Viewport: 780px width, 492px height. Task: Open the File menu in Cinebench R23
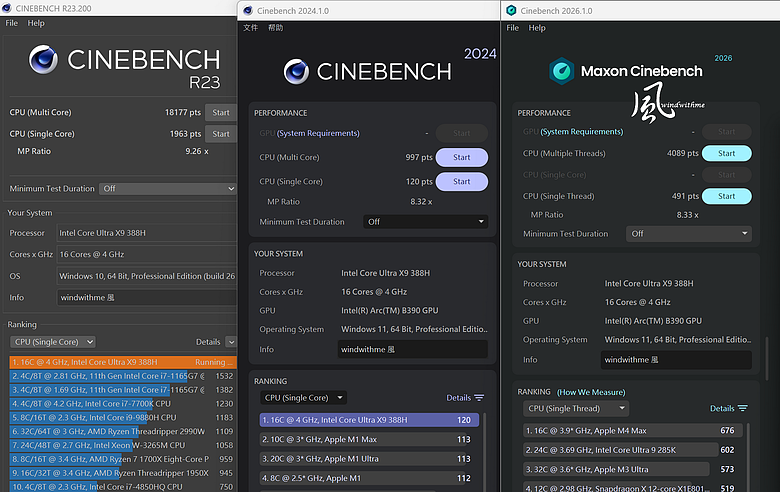[11, 23]
